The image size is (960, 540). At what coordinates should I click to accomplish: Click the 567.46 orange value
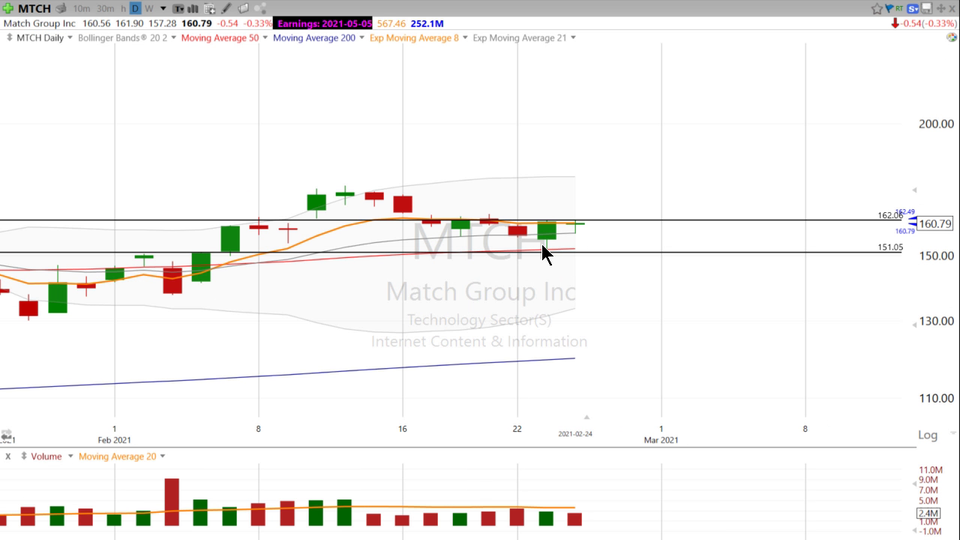point(391,23)
